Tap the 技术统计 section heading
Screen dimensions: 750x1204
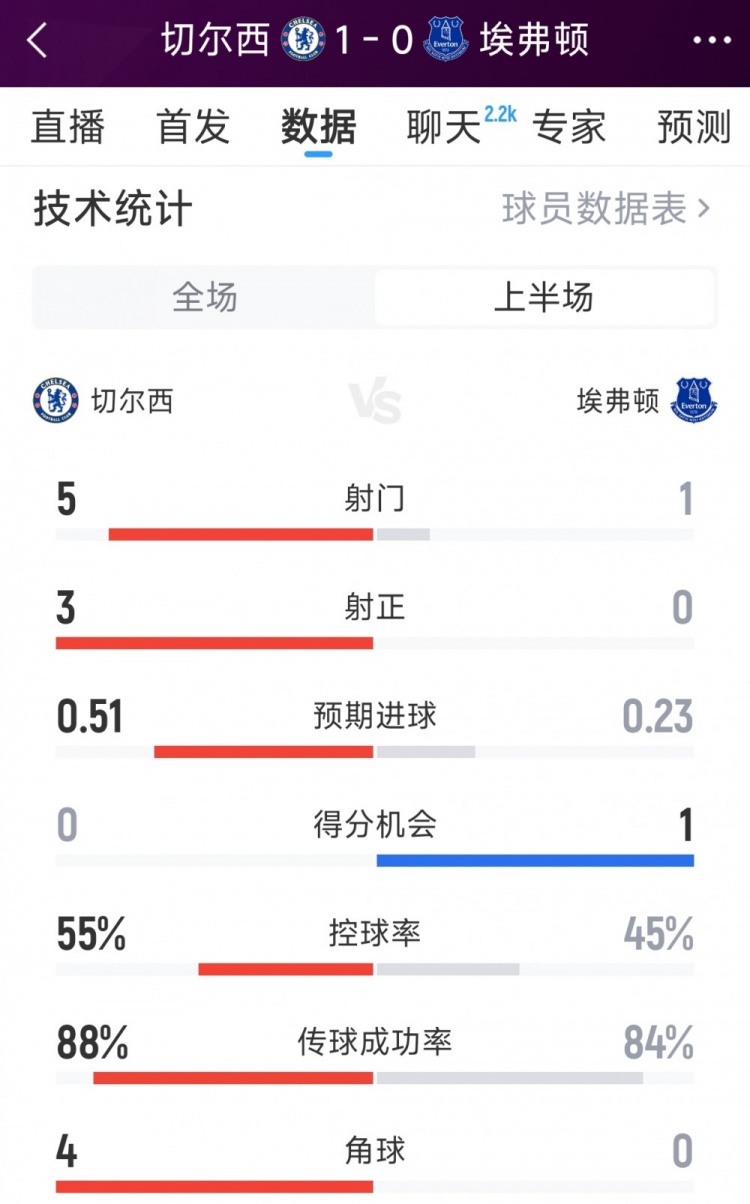(x=113, y=209)
